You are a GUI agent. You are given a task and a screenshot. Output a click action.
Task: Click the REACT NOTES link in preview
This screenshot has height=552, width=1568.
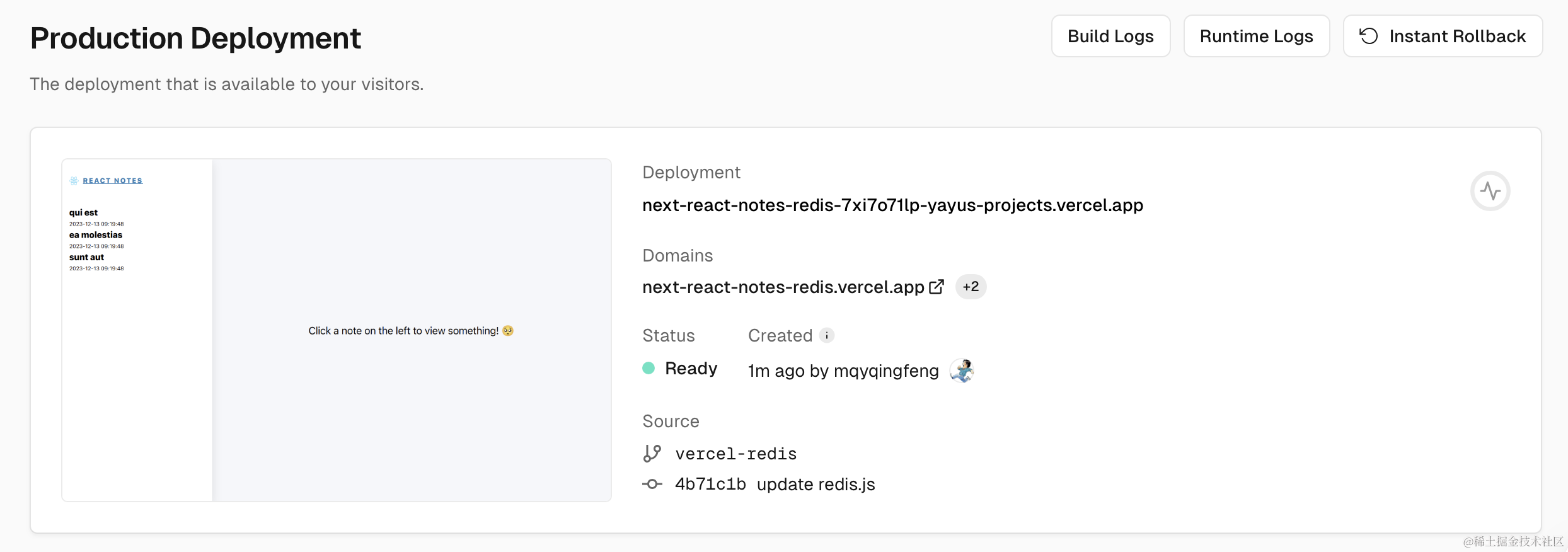pos(113,181)
